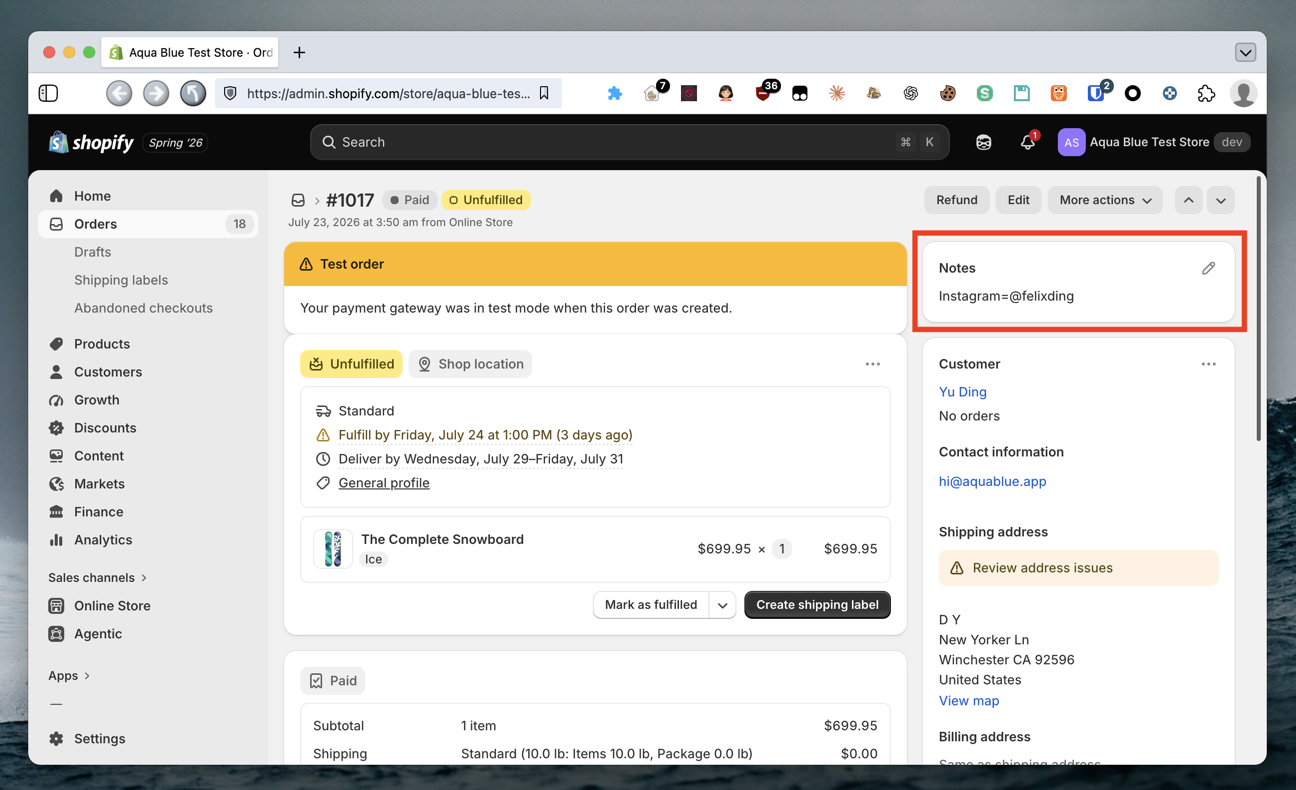This screenshot has height=790, width=1296.
Task: Toggle the browser sidebar panel icon
Action: tap(48, 93)
